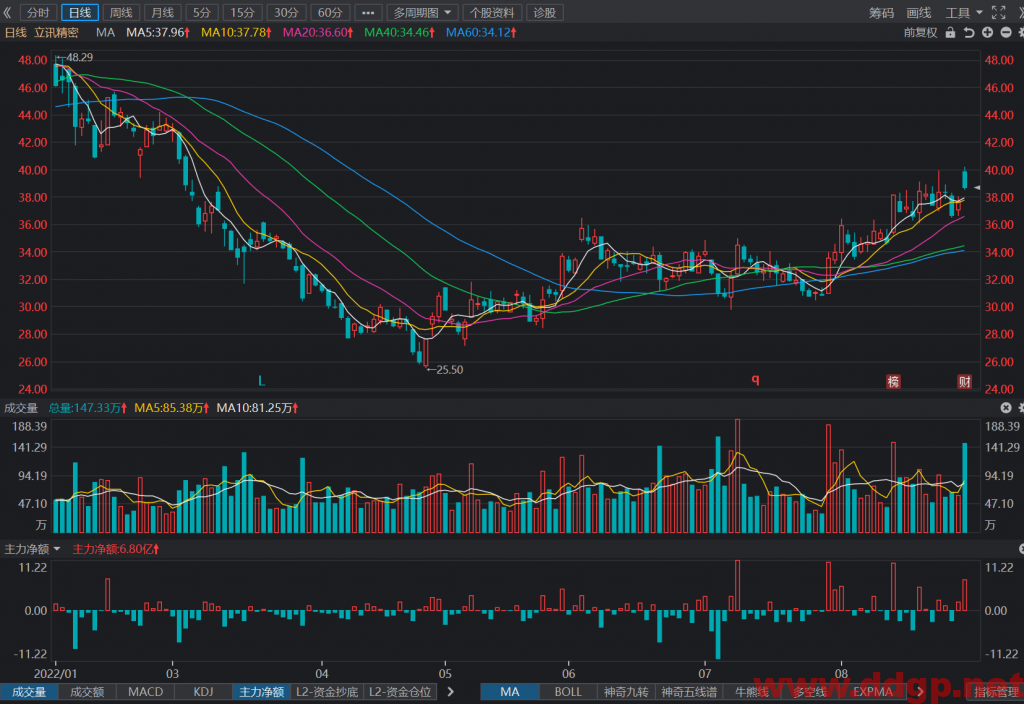1024x704 pixels.
Task: Click the green MA40:34.46 legend
Action: click(399, 33)
